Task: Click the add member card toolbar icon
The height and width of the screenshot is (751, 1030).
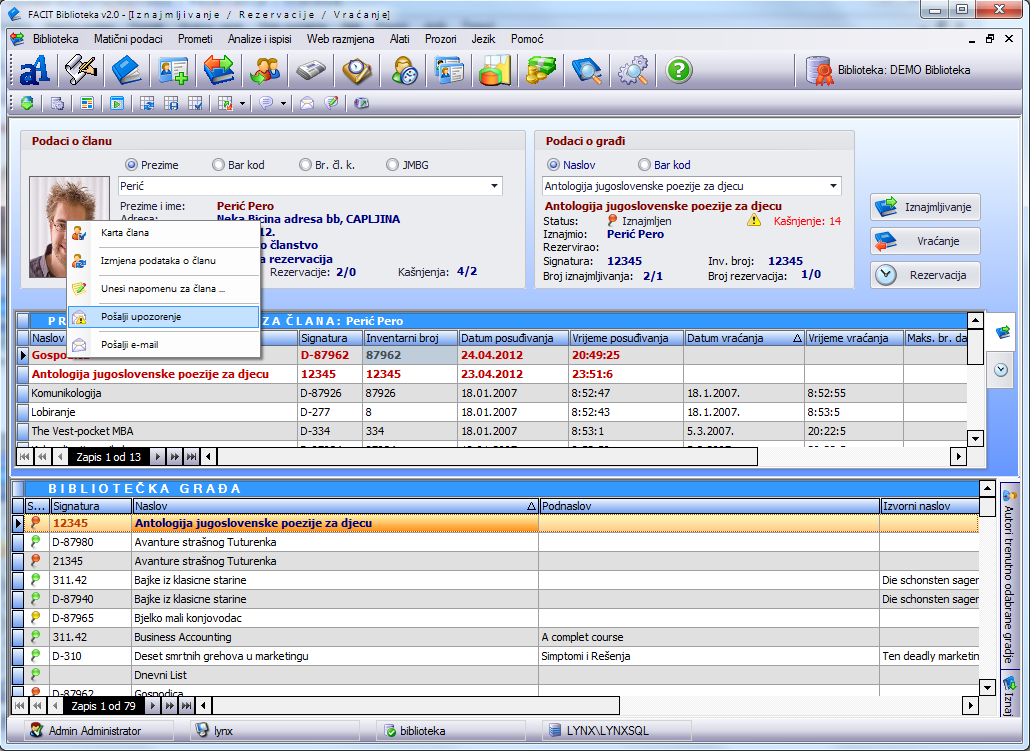Action: [173, 70]
